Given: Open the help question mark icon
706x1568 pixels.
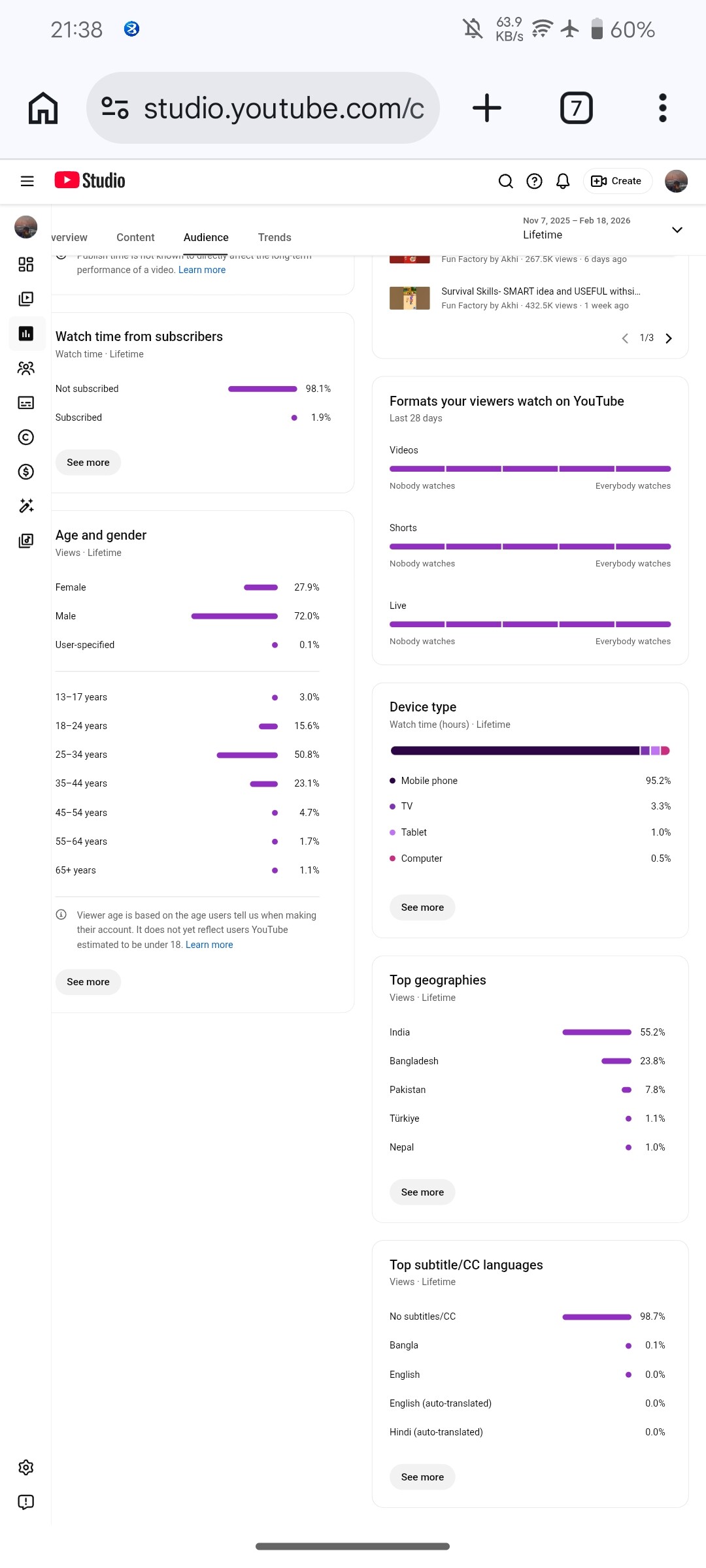Looking at the screenshot, I should tap(534, 181).
